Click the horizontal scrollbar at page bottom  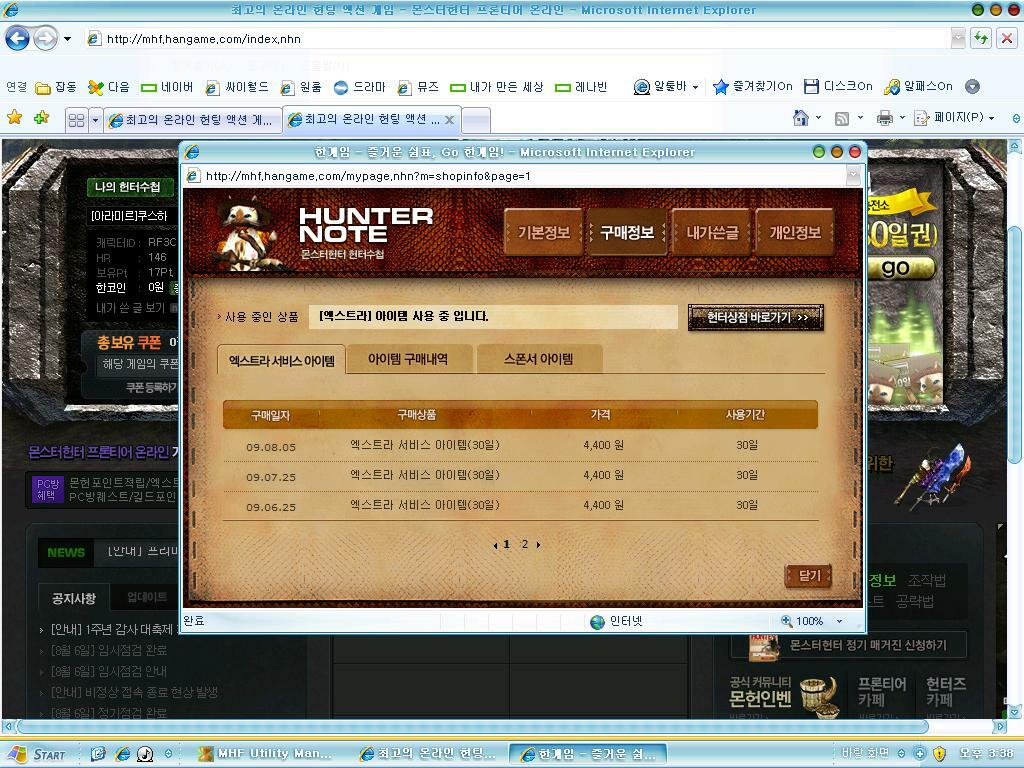point(500,727)
